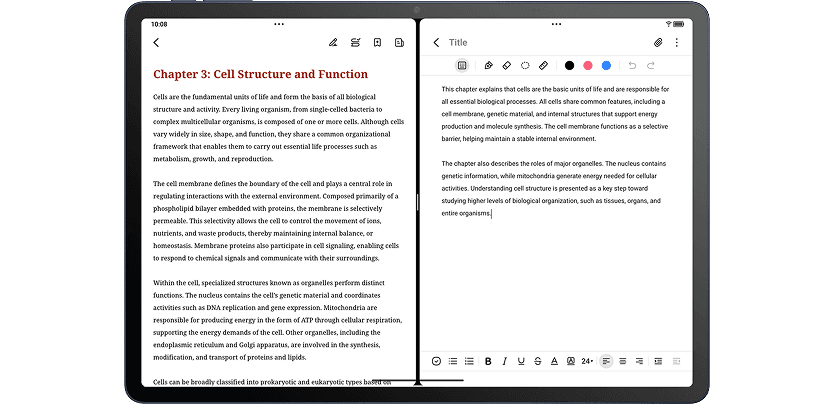Toggle underline formatting
The height and width of the screenshot is (404, 834).
pyautogui.click(x=521, y=361)
